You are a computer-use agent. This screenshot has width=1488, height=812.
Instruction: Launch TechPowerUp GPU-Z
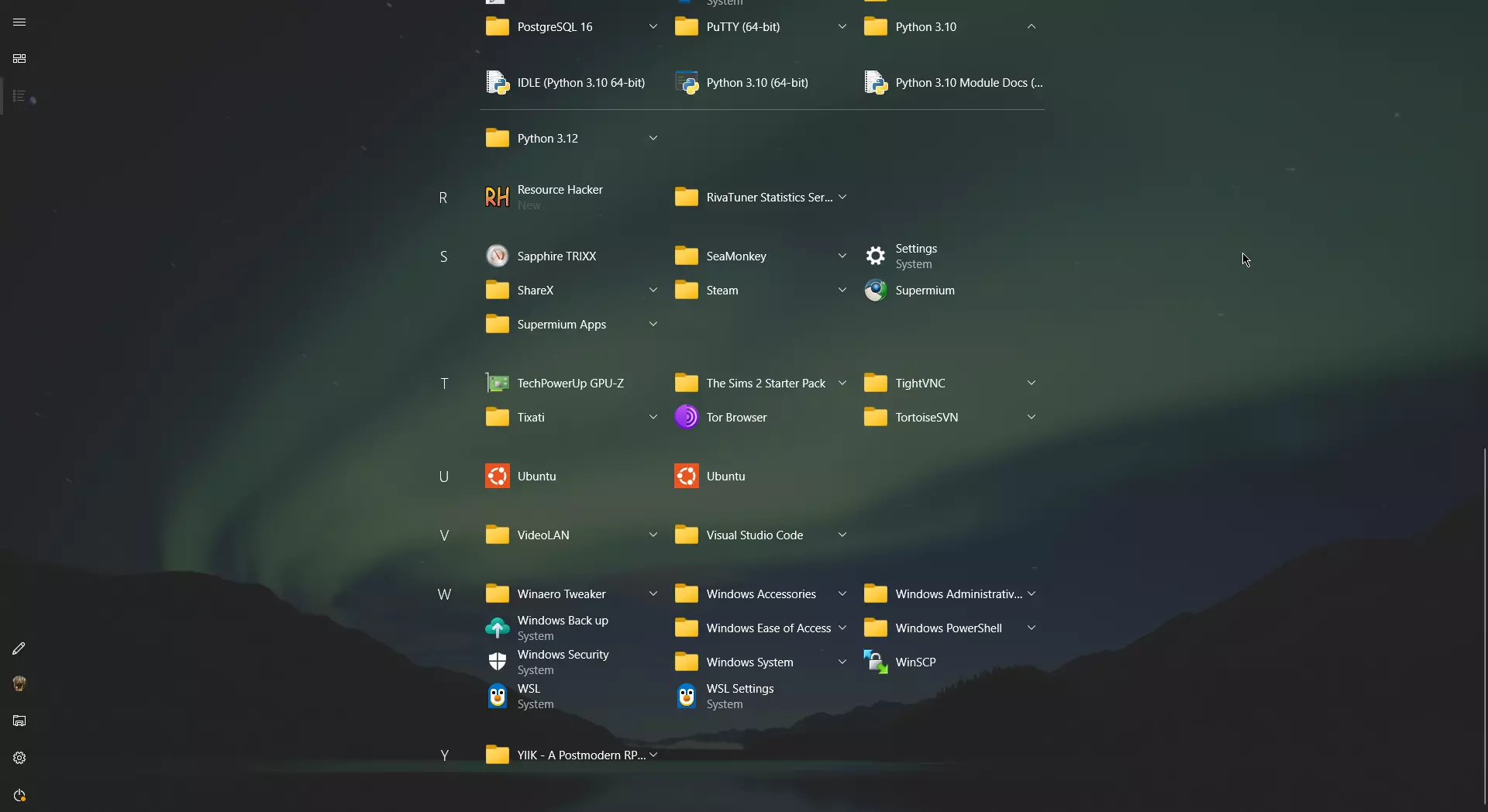click(572, 383)
